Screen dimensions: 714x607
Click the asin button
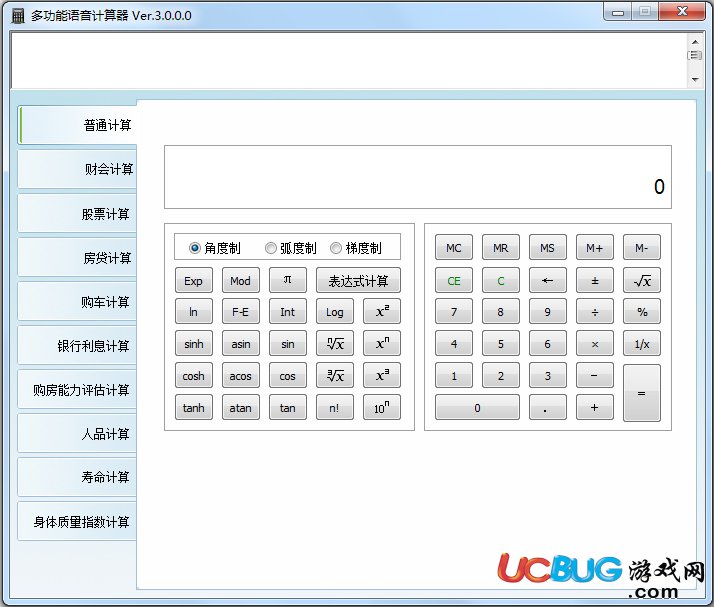click(x=240, y=343)
